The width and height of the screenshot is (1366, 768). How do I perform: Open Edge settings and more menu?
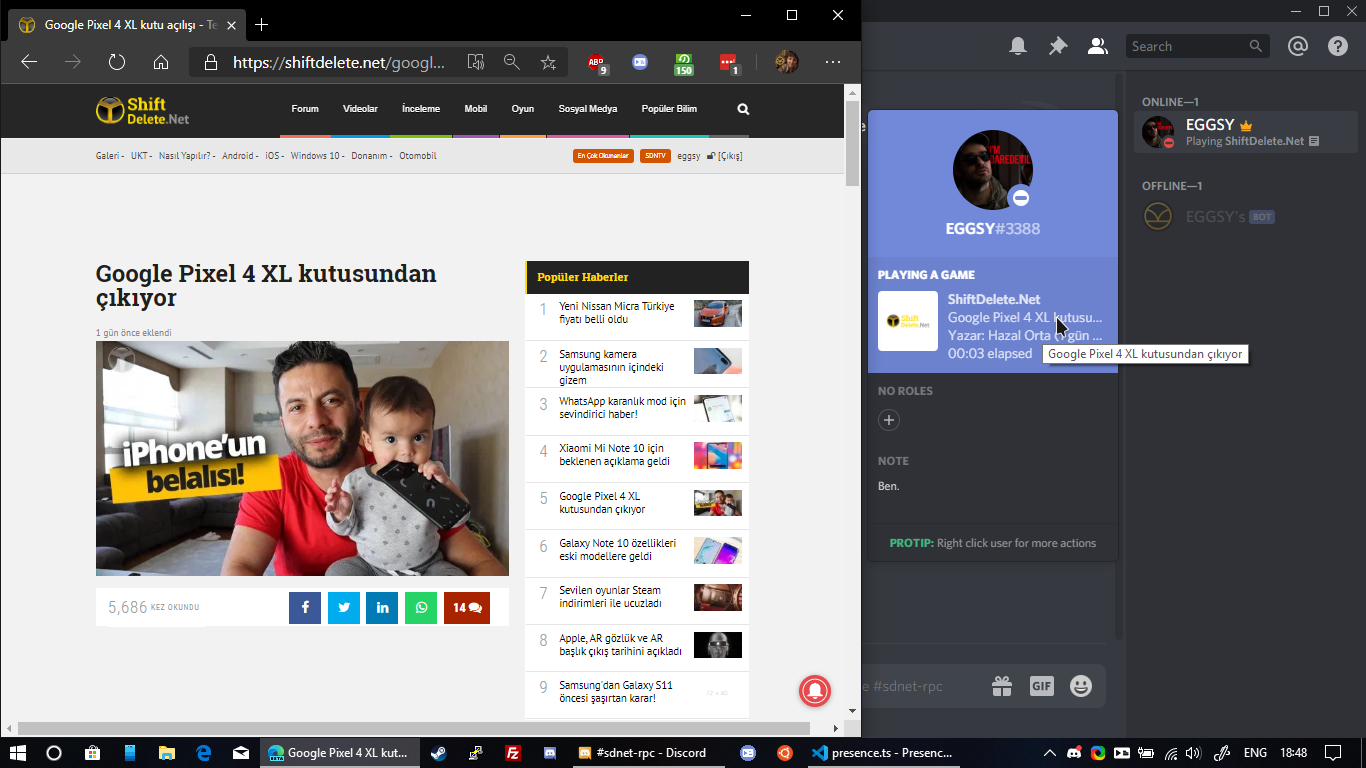pyautogui.click(x=833, y=62)
